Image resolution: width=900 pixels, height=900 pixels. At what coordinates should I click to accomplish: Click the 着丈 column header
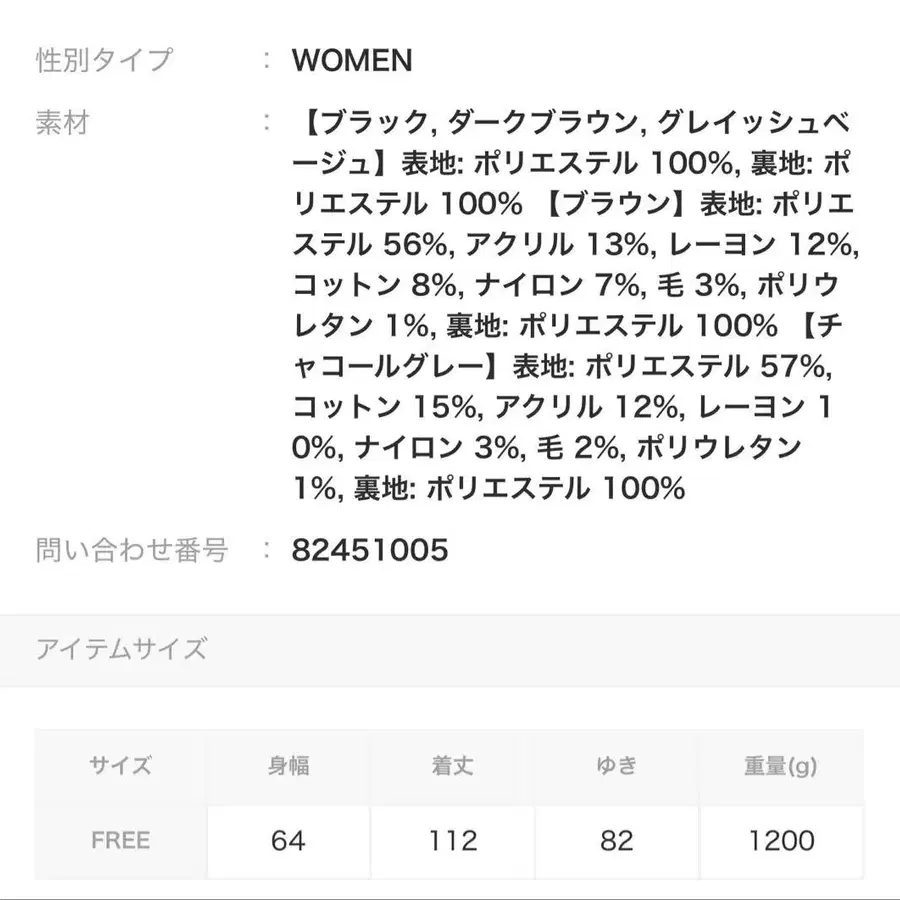pyautogui.click(x=452, y=767)
